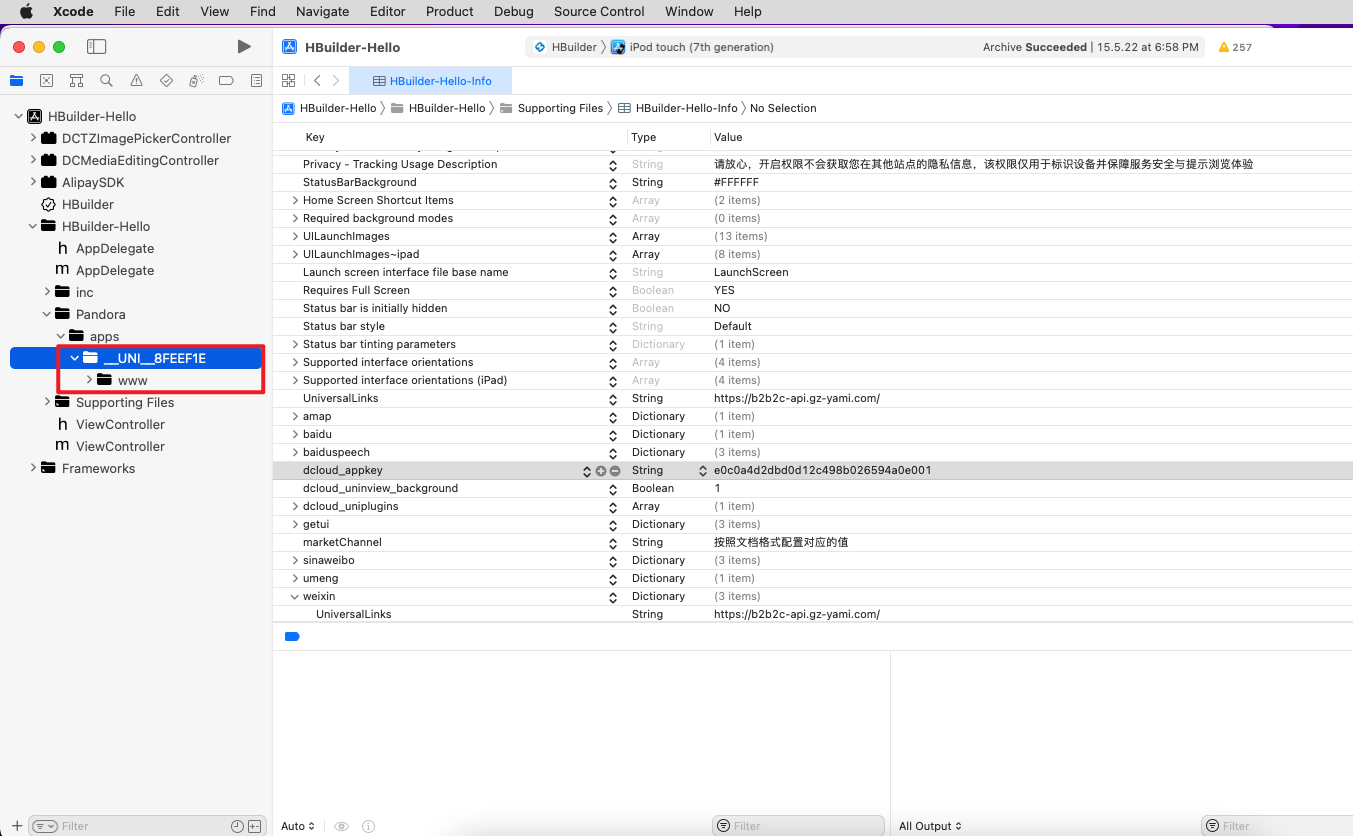1353x836 pixels.
Task: Click the Run (play) button in toolbar
Action: [x=244, y=47]
